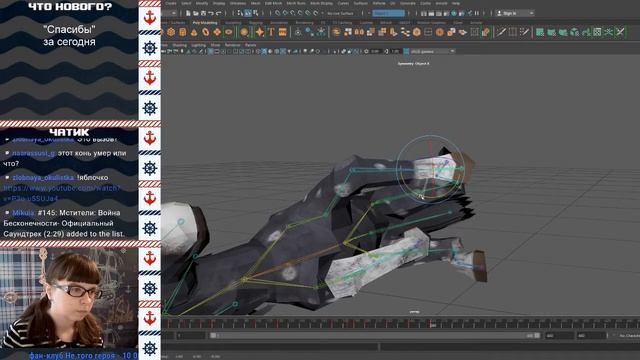The height and width of the screenshot is (360, 640).
Task: Open the Shading panel menu
Action: coord(179,45)
